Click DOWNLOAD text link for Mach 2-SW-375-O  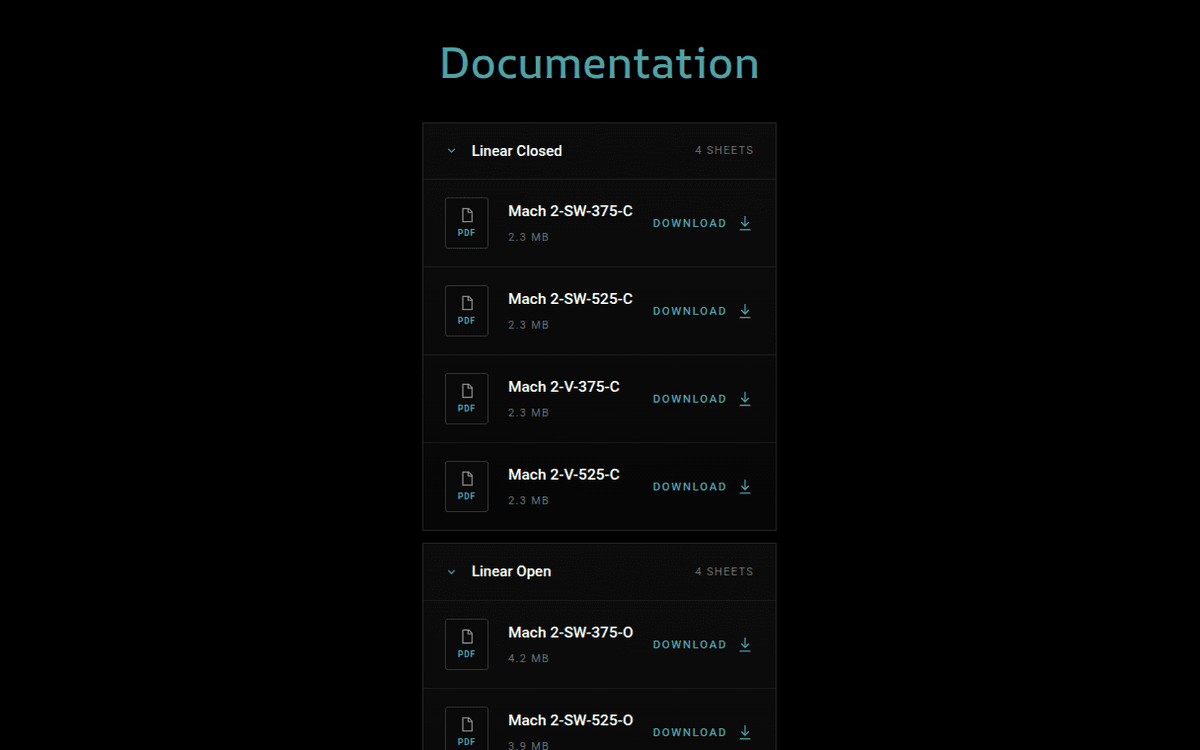tap(690, 646)
